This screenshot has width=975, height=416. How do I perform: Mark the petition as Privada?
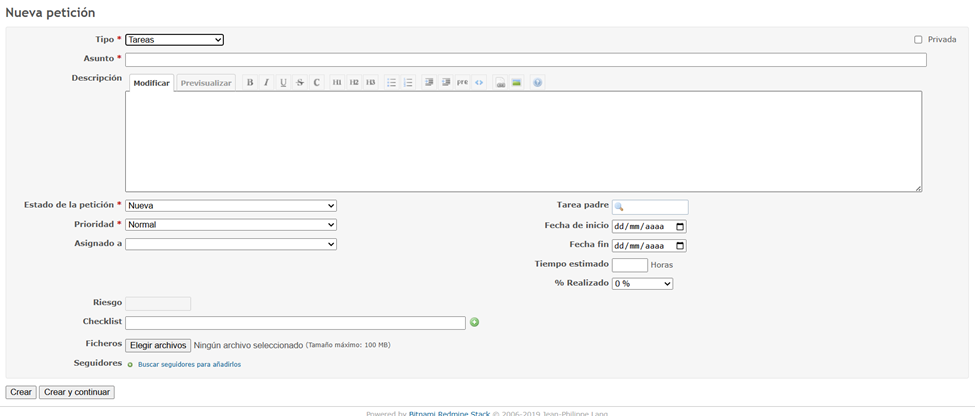[918, 40]
